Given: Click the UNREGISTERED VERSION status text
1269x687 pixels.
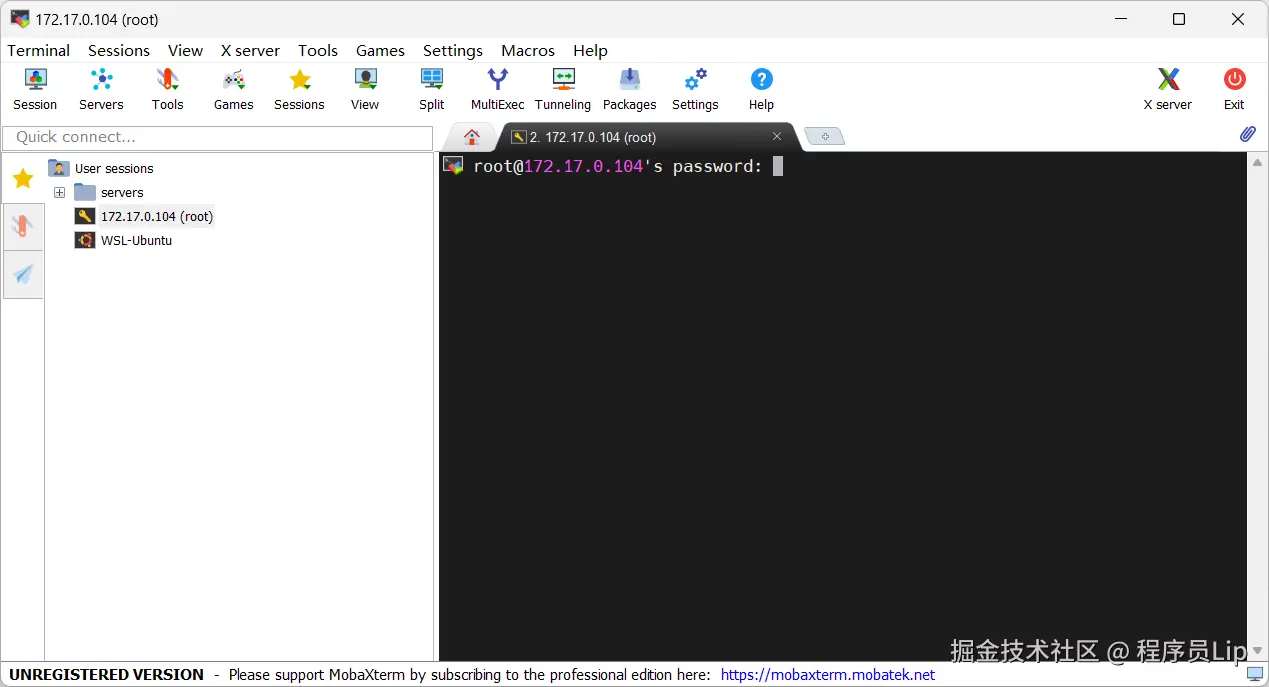Looking at the screenshot, I should click(x=106, y=675).
